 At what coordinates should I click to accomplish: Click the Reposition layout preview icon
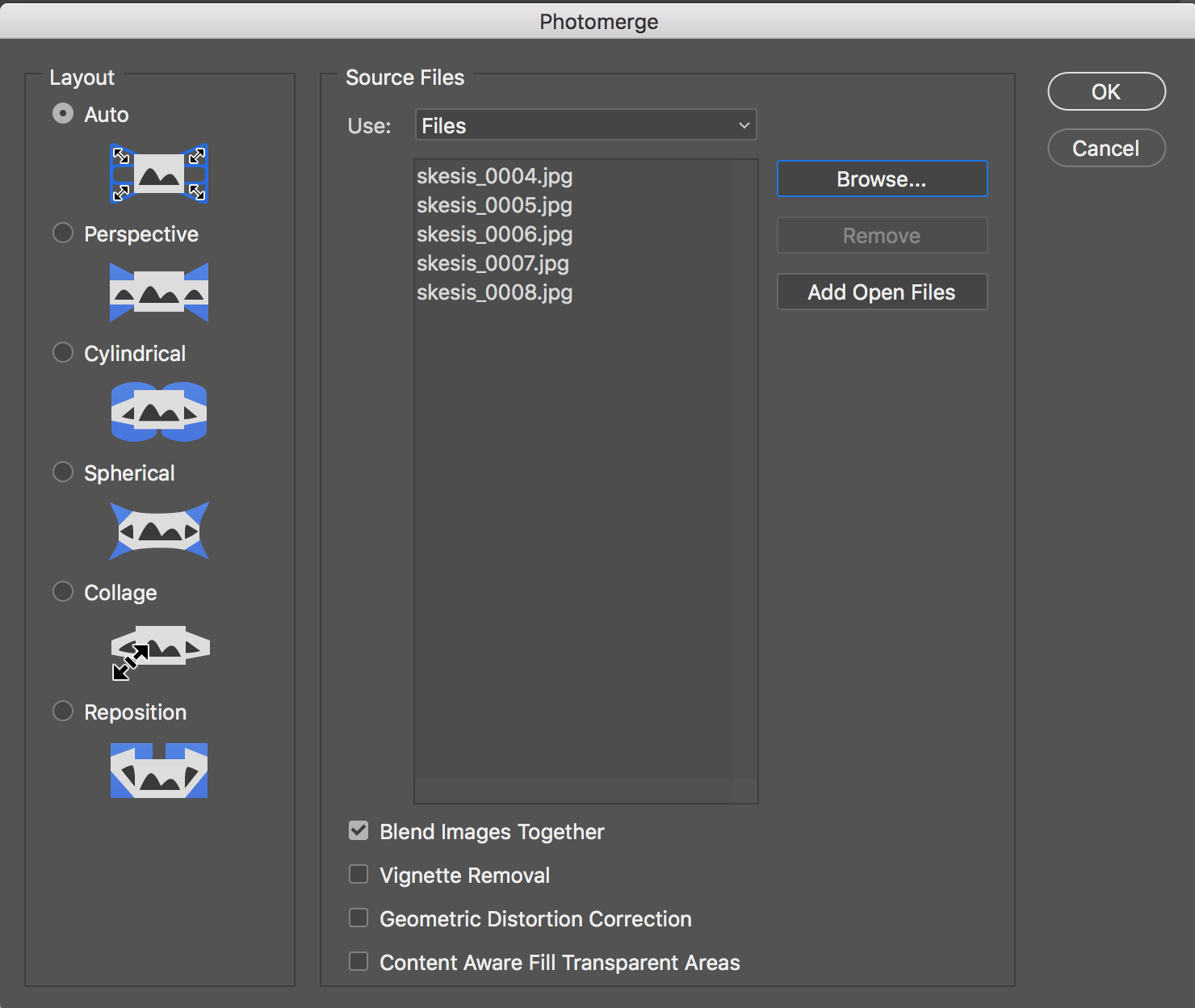[159, 771]
